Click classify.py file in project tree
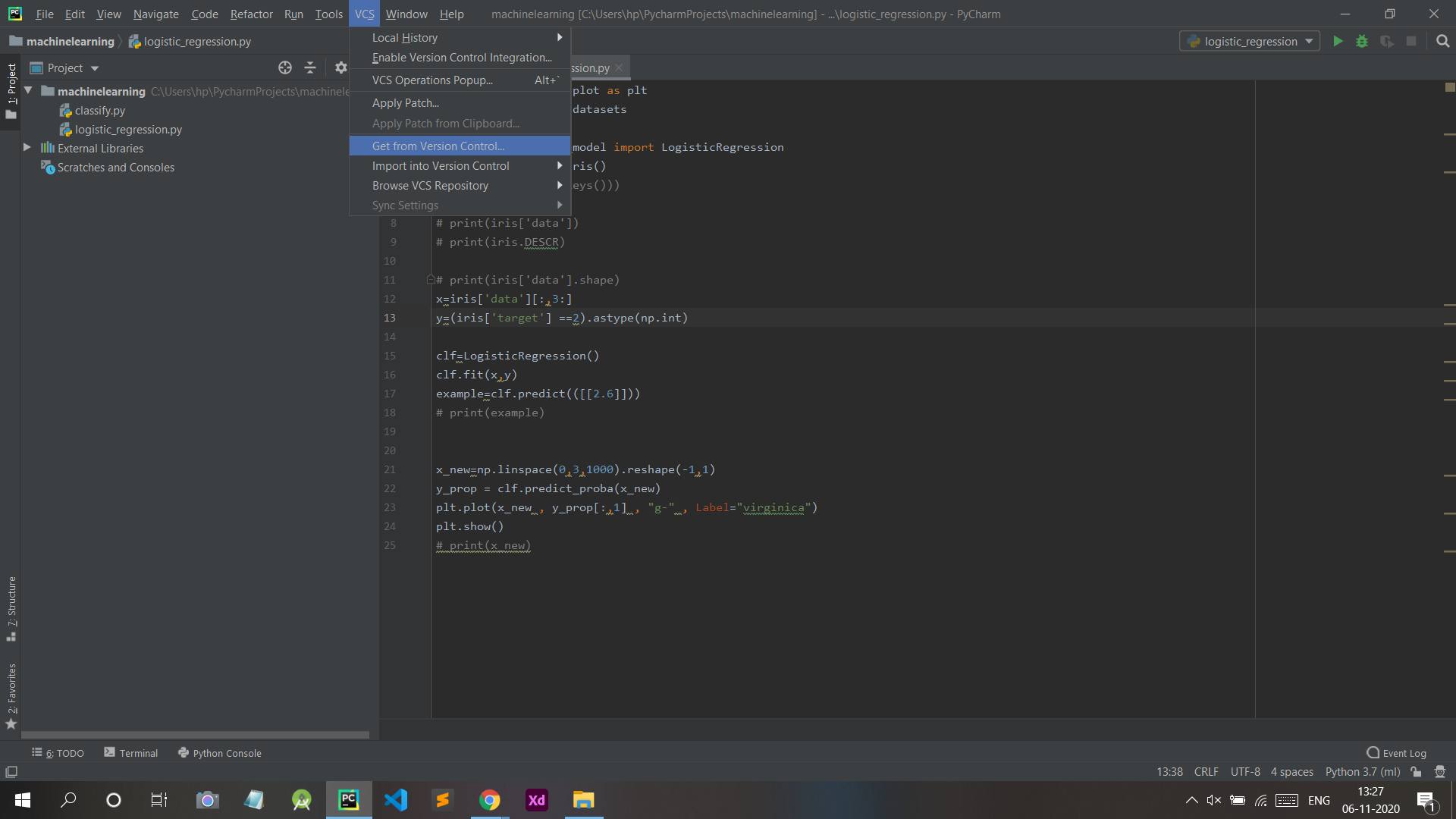This screenshot has height=819, width=1456. pos(98,110)
